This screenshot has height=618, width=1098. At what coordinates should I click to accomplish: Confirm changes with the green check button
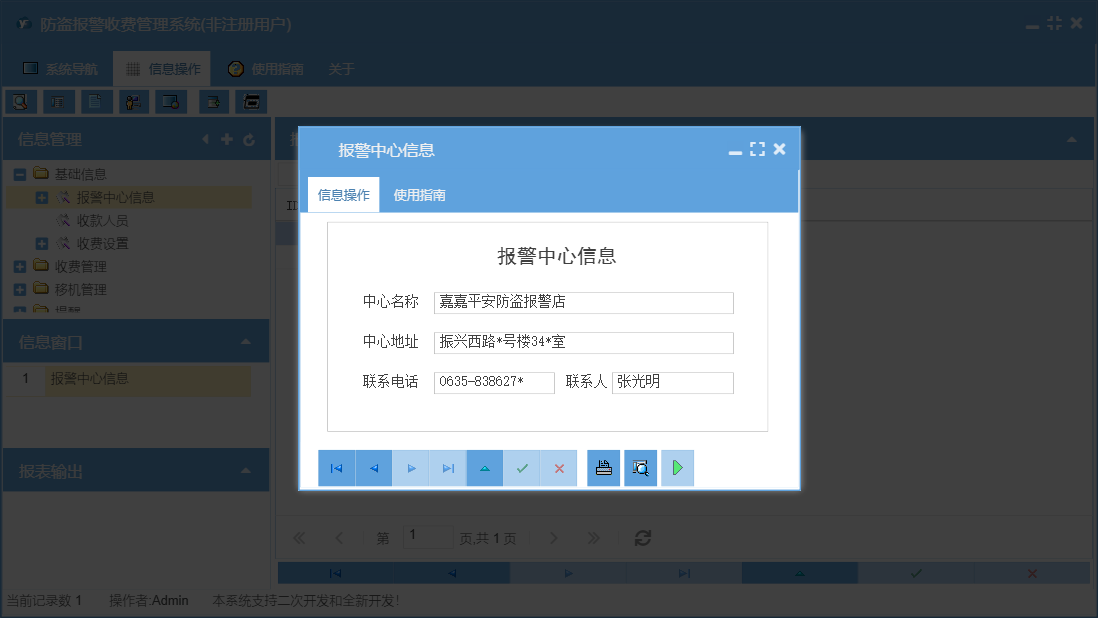point(521,467)
